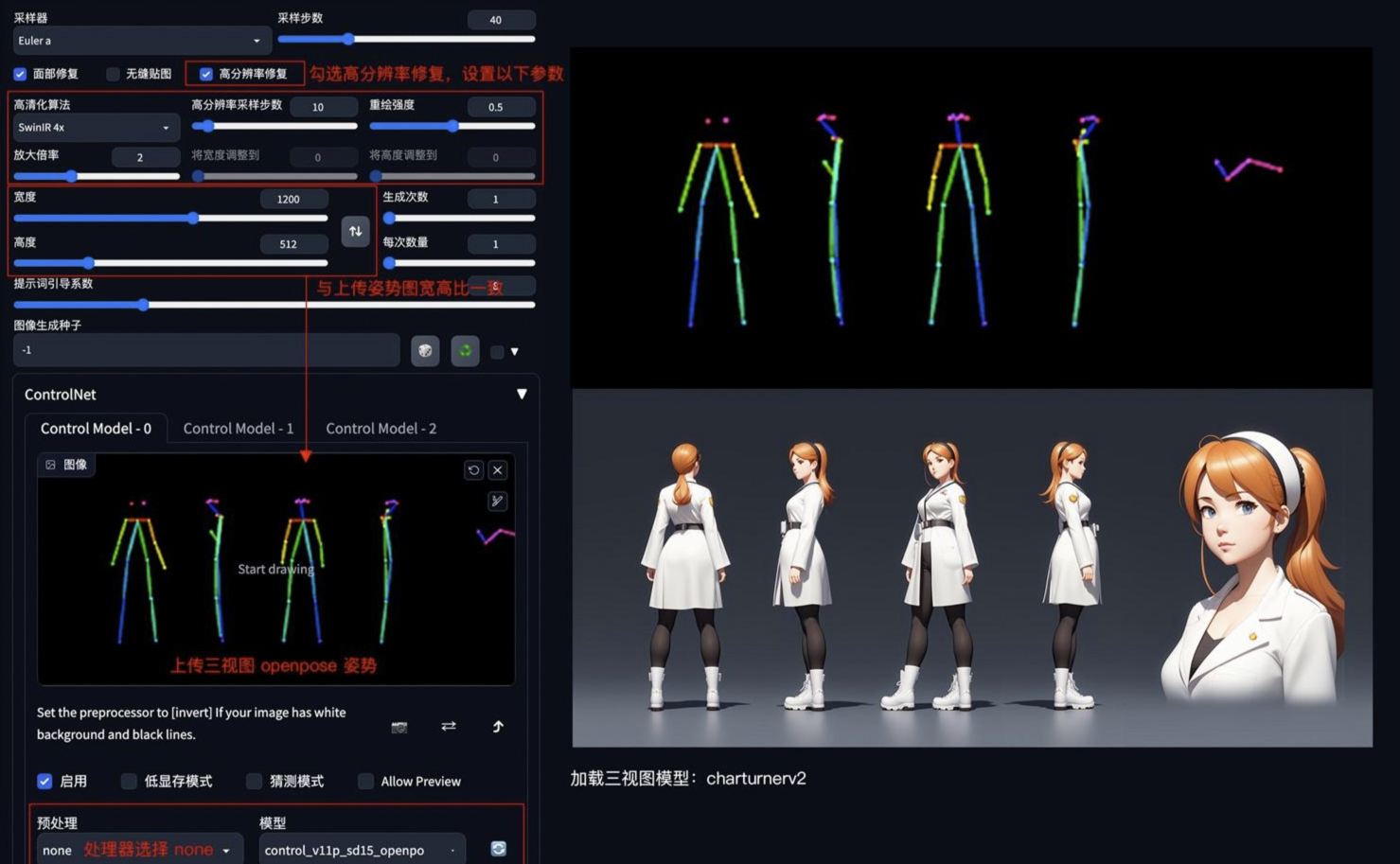Click the hires steps value field 10
This screenshot has width=1400, height=864.
(324, 106)
